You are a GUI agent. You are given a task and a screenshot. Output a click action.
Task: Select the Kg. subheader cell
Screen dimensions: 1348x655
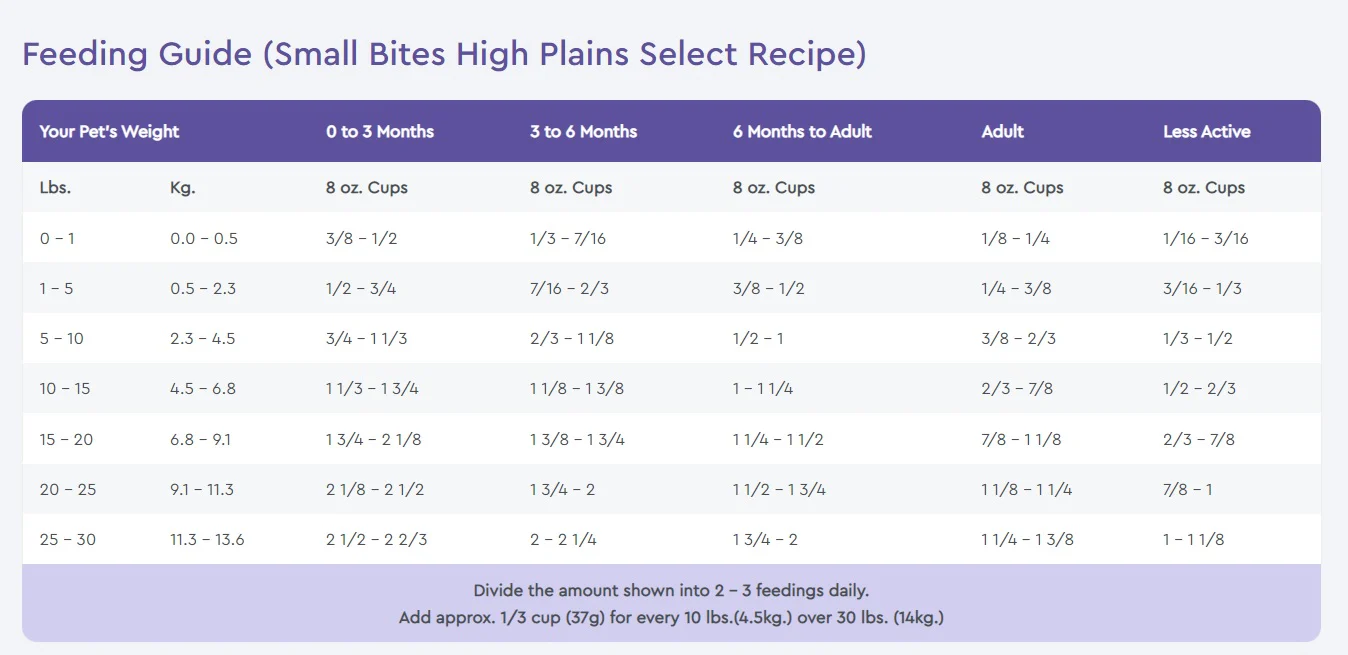coord(183,188)
